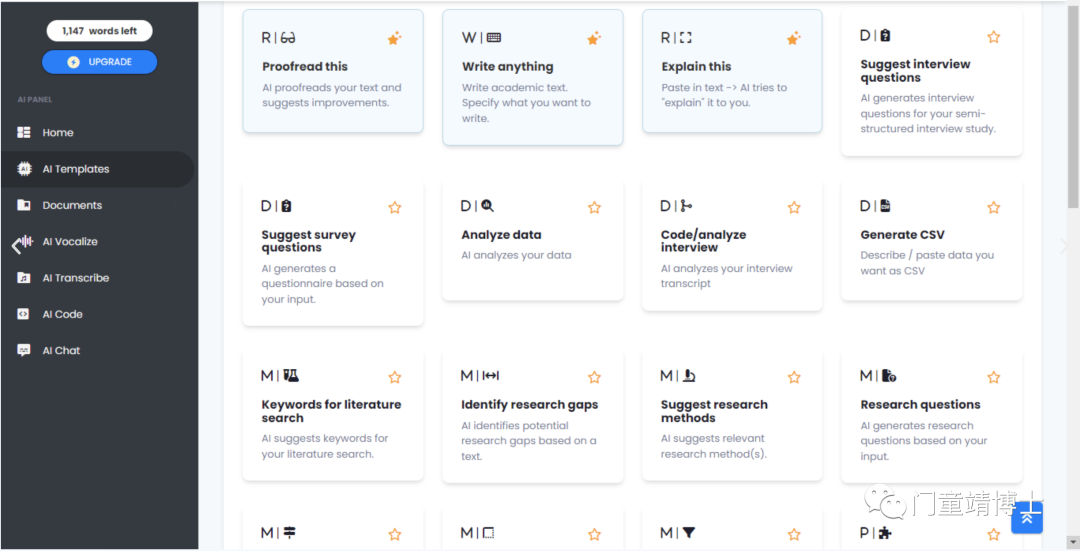Toggle star on Suggest interview questions card
Viewport: 1080px width, 551px height.
pyautogui.click(x=993, y=37)
